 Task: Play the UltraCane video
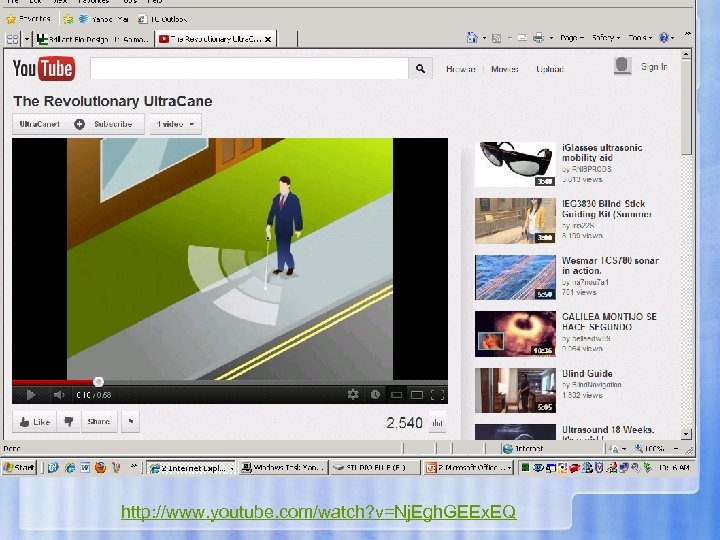30,395
